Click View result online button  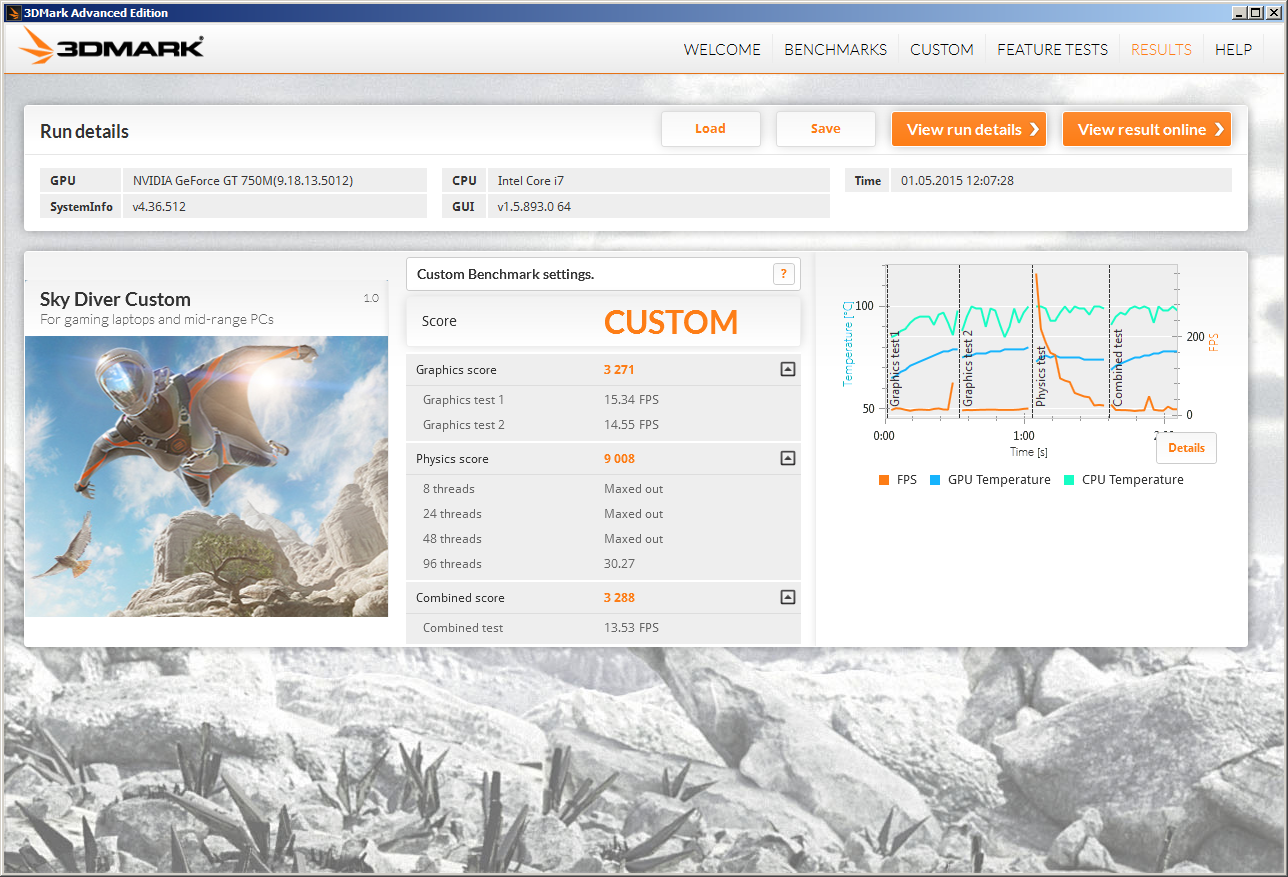click(1146, 129)
